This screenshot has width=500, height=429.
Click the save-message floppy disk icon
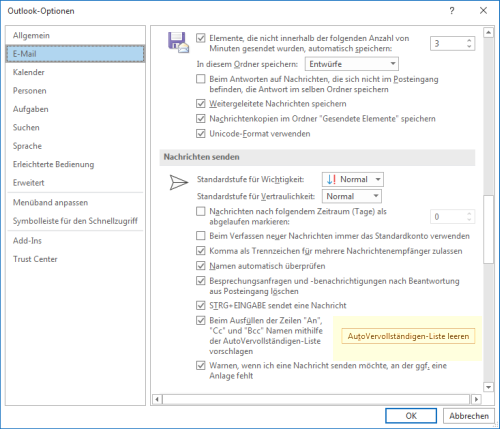coord(178,42)
